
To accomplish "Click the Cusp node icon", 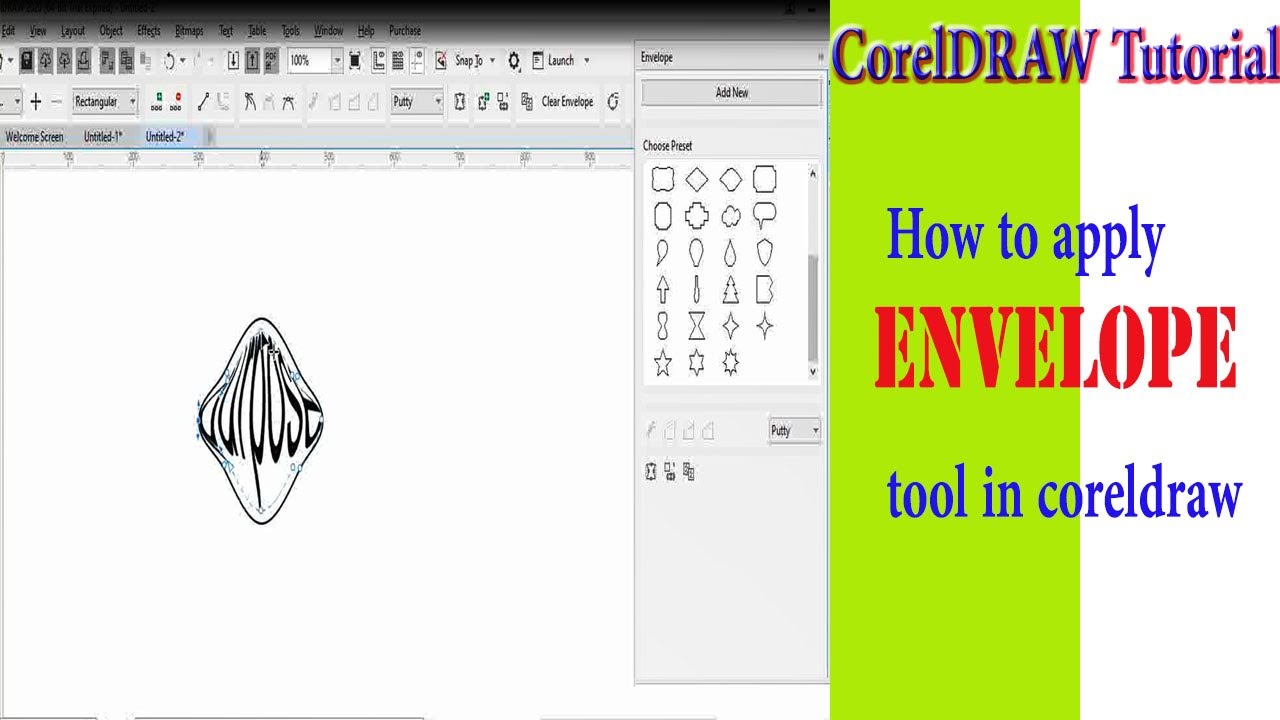I will tap(250, 101).
